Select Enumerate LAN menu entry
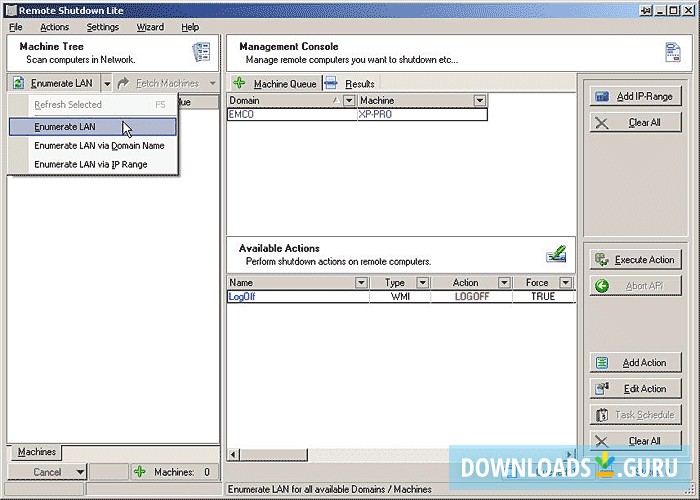 (93, 127)
